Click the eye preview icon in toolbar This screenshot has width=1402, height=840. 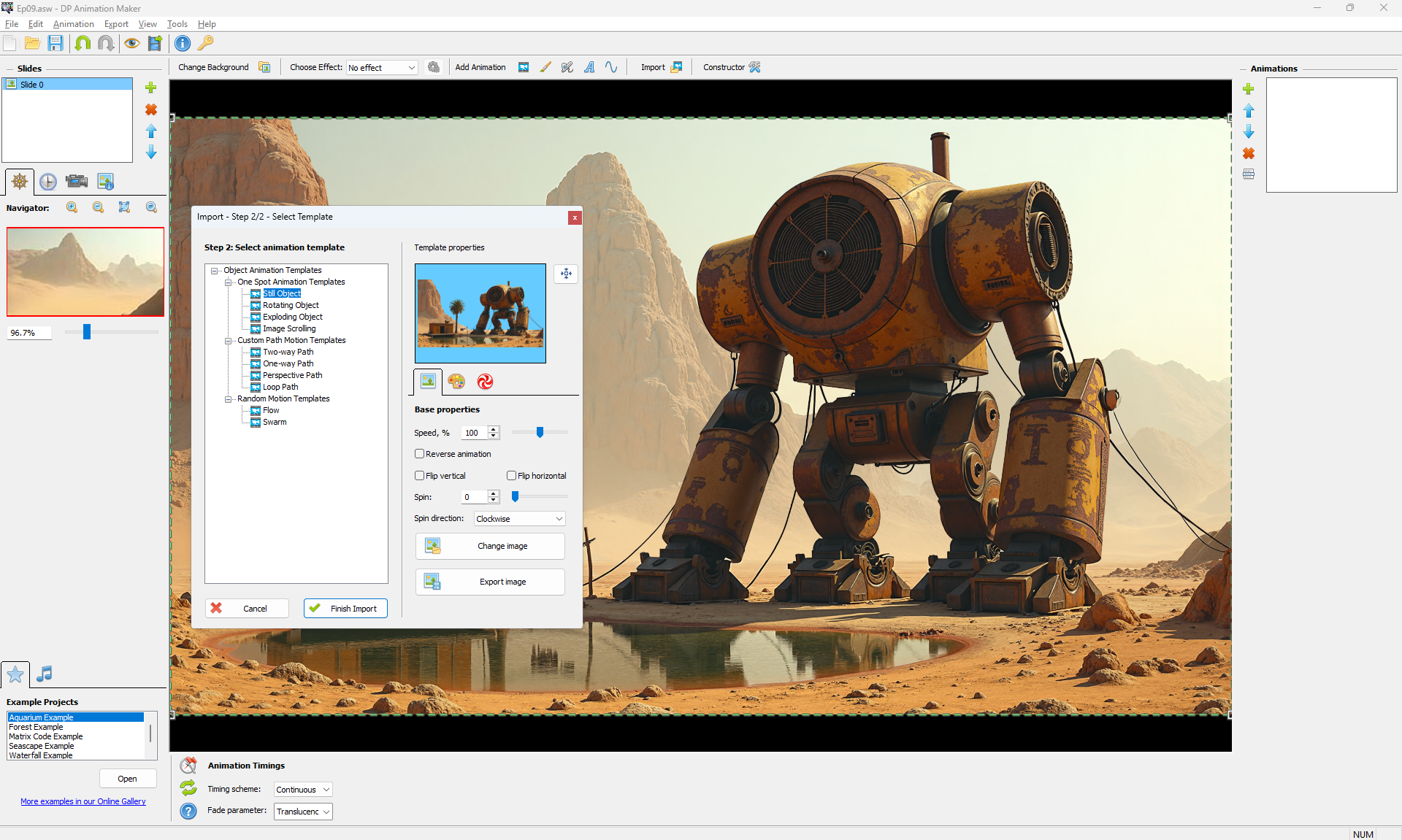(x=131, y=43)
